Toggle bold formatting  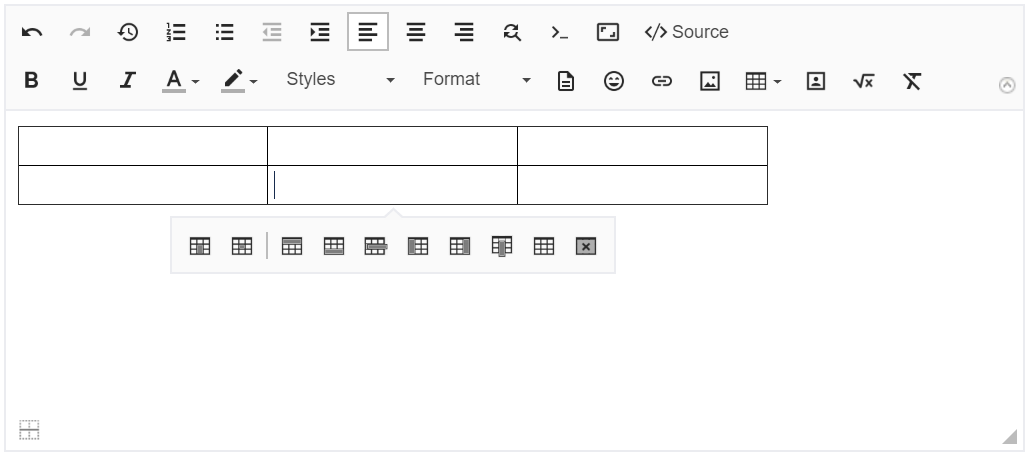click(31, 81)
